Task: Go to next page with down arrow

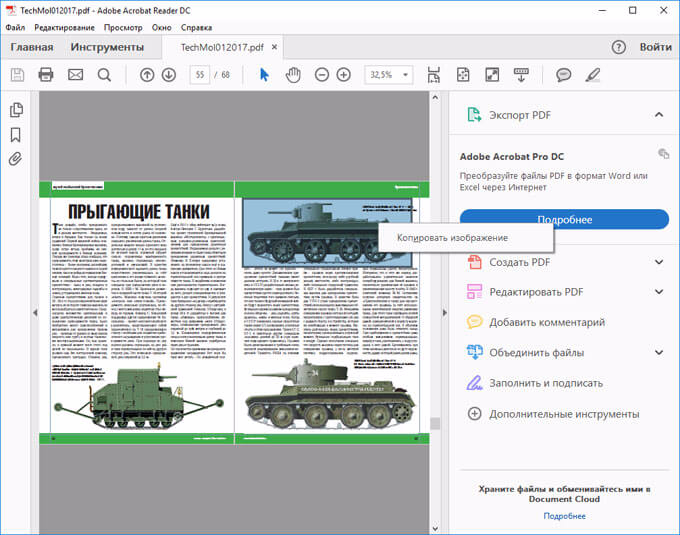Action: tap(169, 75)
